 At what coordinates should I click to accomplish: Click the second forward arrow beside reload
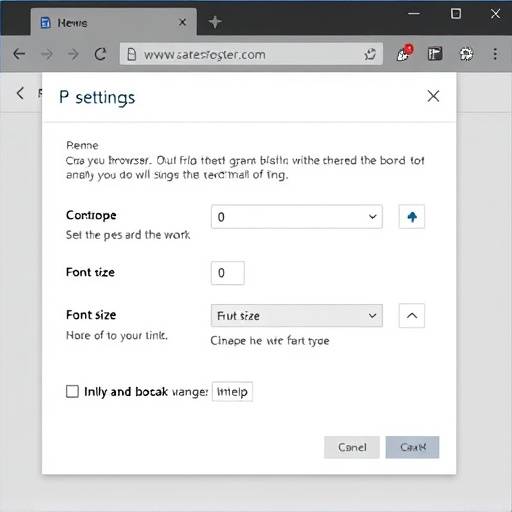73,54
